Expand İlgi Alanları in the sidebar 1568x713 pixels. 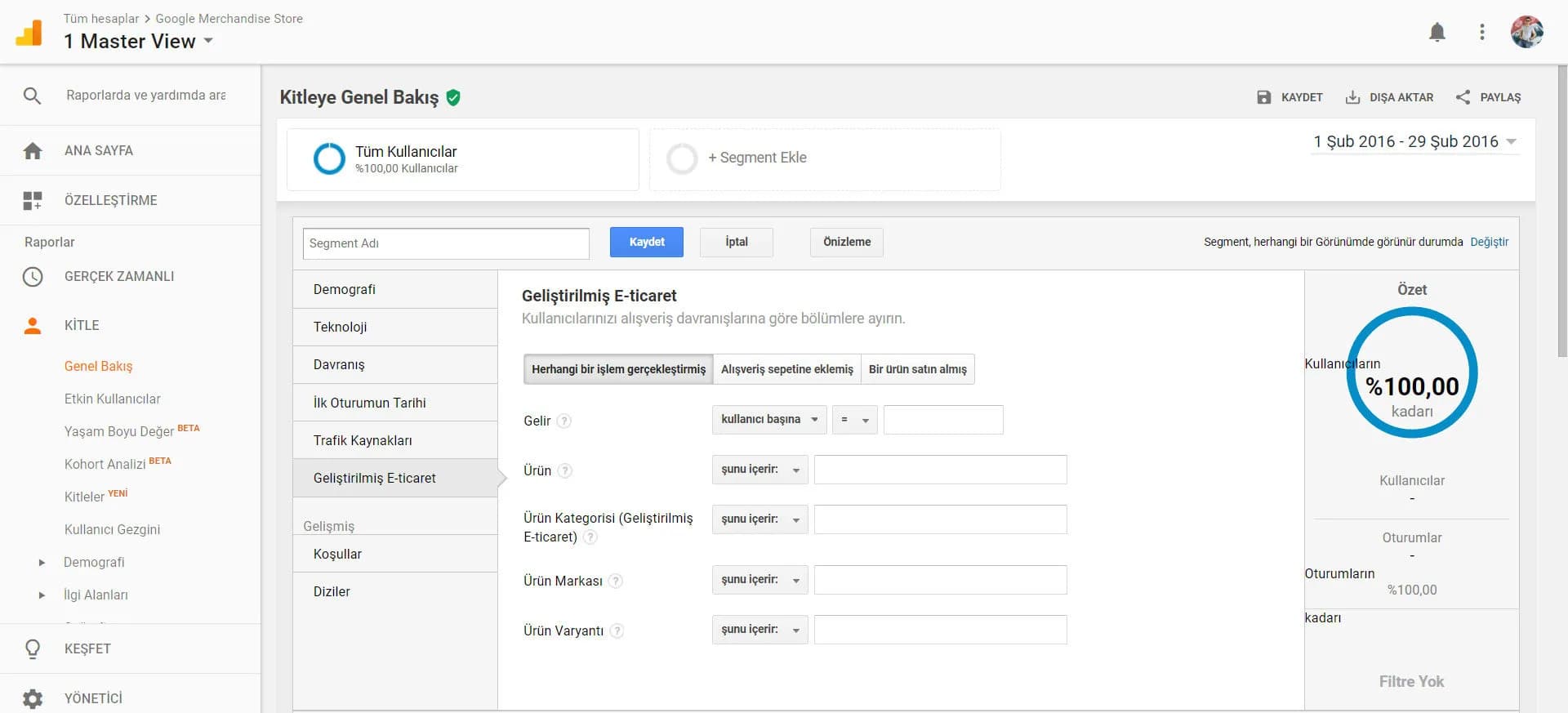(x=42, y=595)
